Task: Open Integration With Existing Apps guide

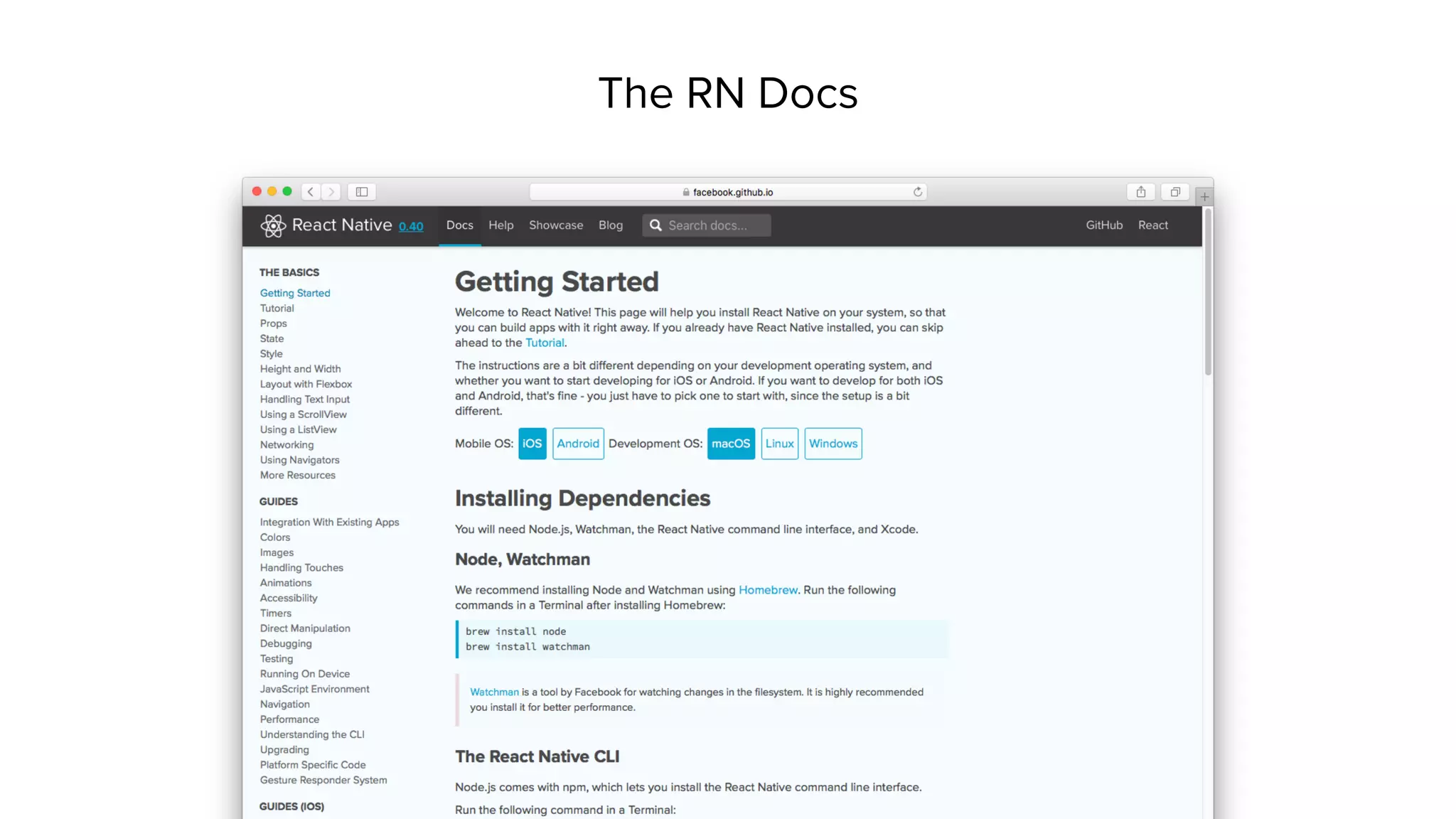Action: pos(329,523)
